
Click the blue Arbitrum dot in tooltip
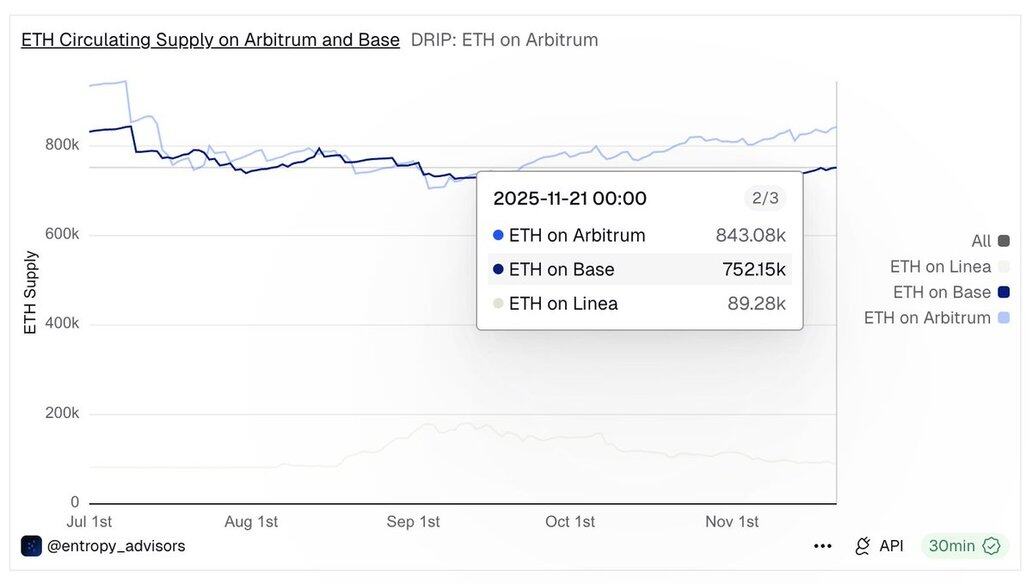point(498,236)
